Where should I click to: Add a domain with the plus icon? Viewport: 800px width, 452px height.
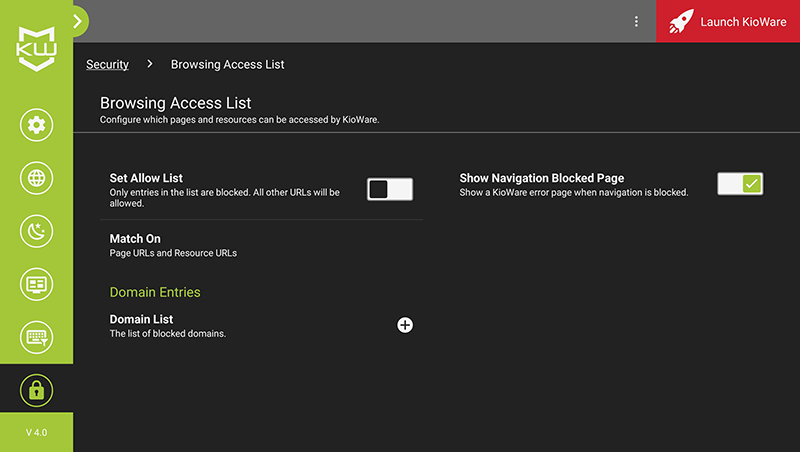405,325
